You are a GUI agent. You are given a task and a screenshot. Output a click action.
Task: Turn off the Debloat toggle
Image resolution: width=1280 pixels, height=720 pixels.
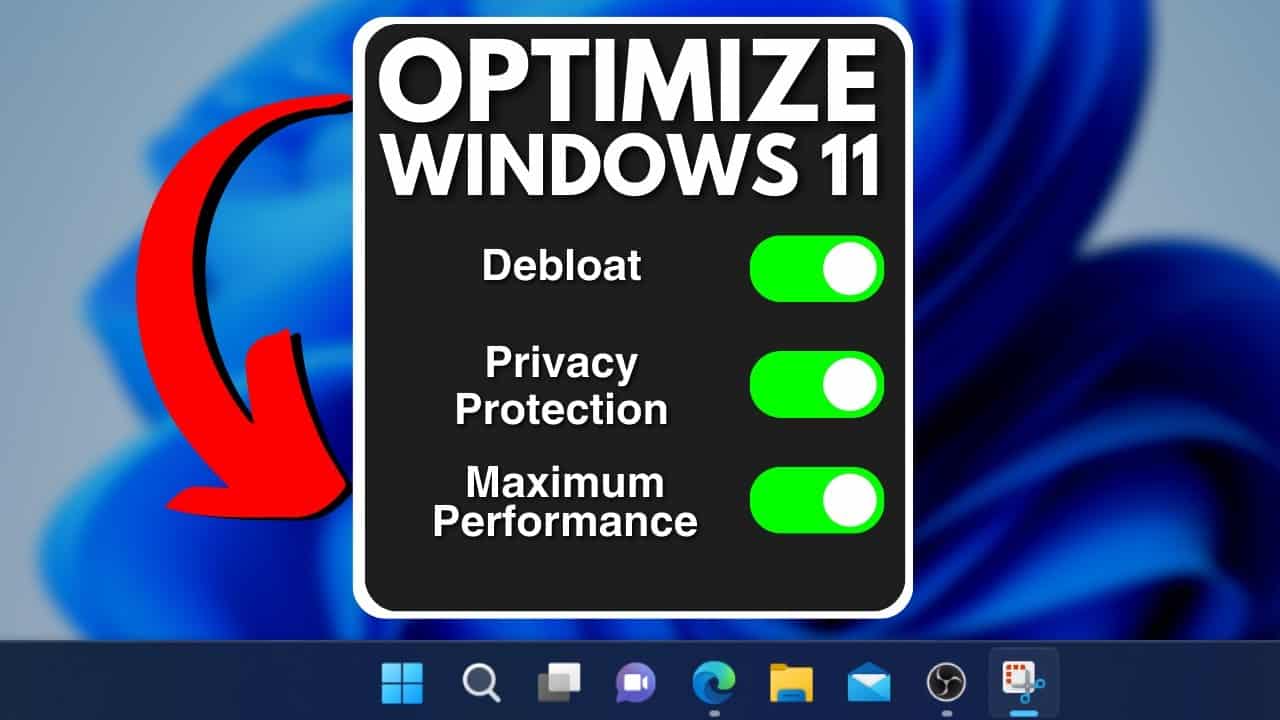coord(817,269)
